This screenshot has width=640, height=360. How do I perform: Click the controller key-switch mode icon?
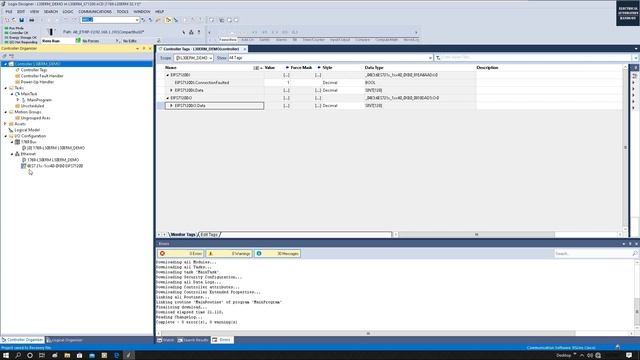[x=51, y=32]
